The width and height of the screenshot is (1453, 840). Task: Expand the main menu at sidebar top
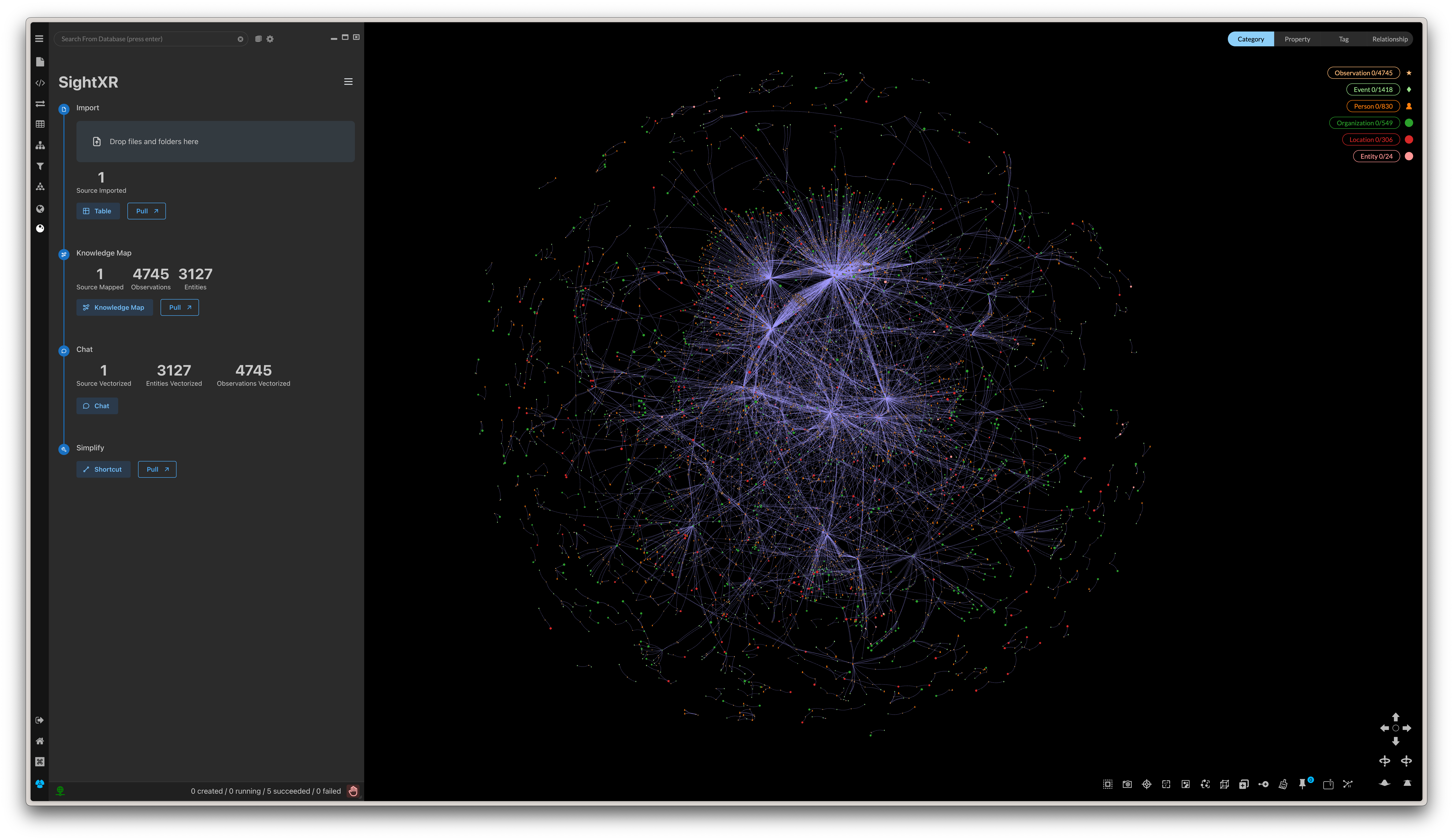tap(39, 39)
